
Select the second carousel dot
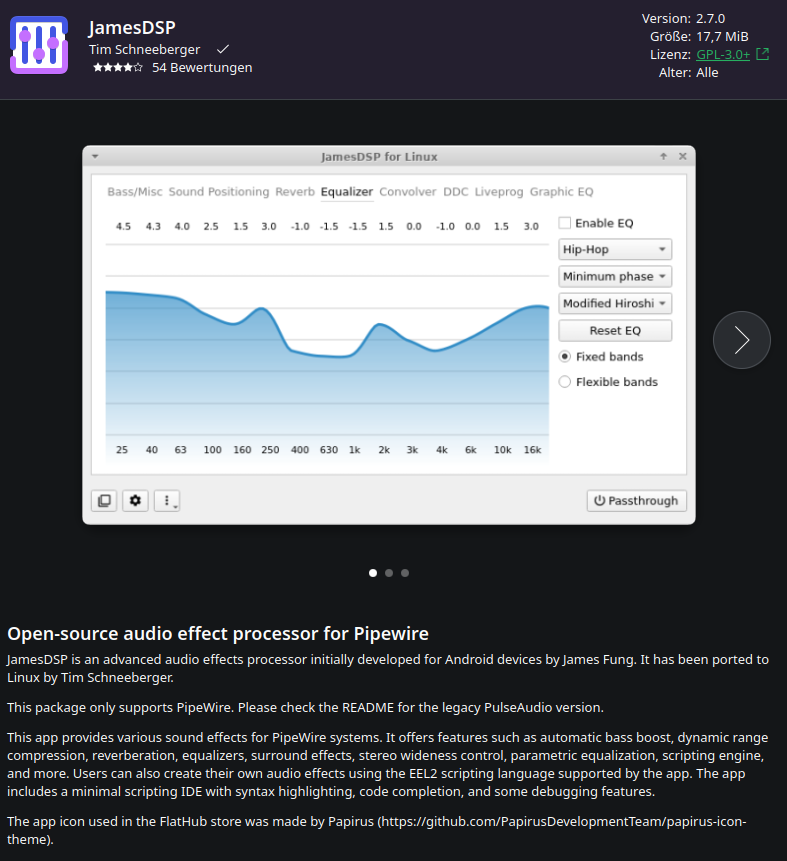point(389,573)
